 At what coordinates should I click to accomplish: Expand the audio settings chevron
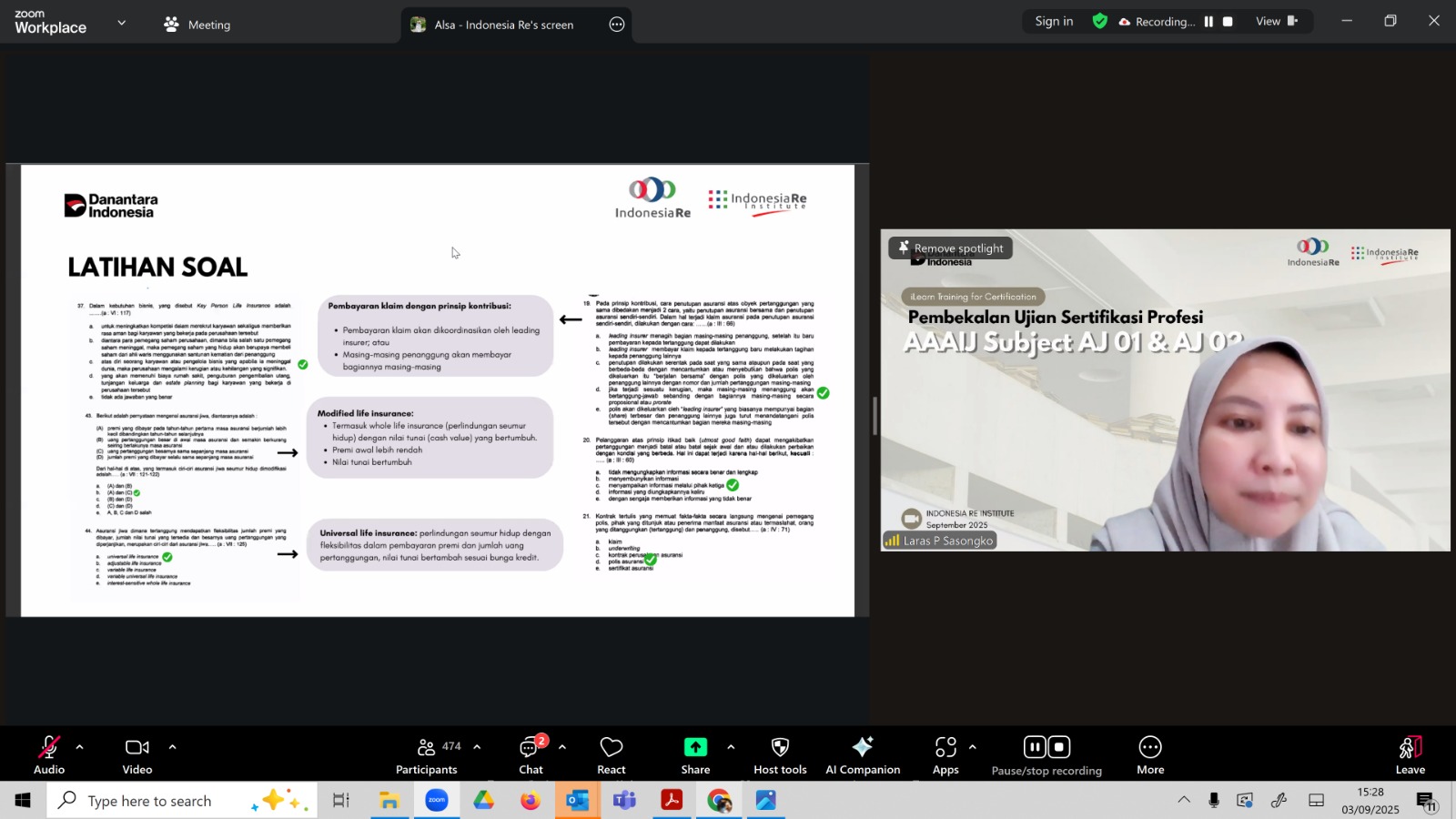(79, 747)
